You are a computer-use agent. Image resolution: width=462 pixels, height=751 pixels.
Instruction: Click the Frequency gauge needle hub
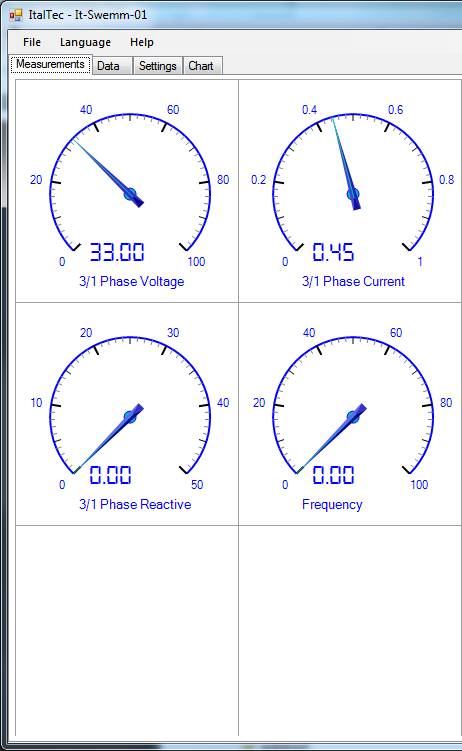pos(353,417)
